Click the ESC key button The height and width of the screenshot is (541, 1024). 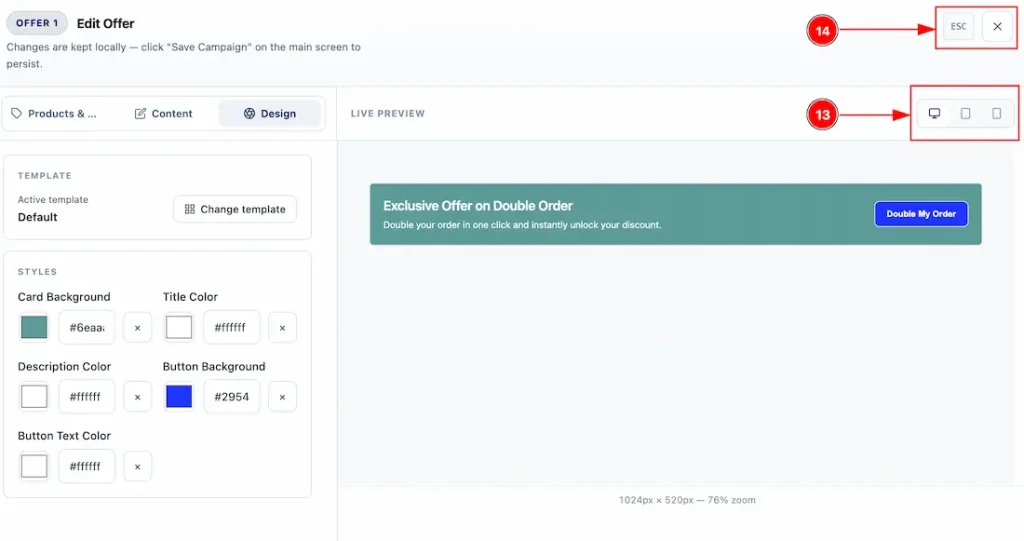958,27
